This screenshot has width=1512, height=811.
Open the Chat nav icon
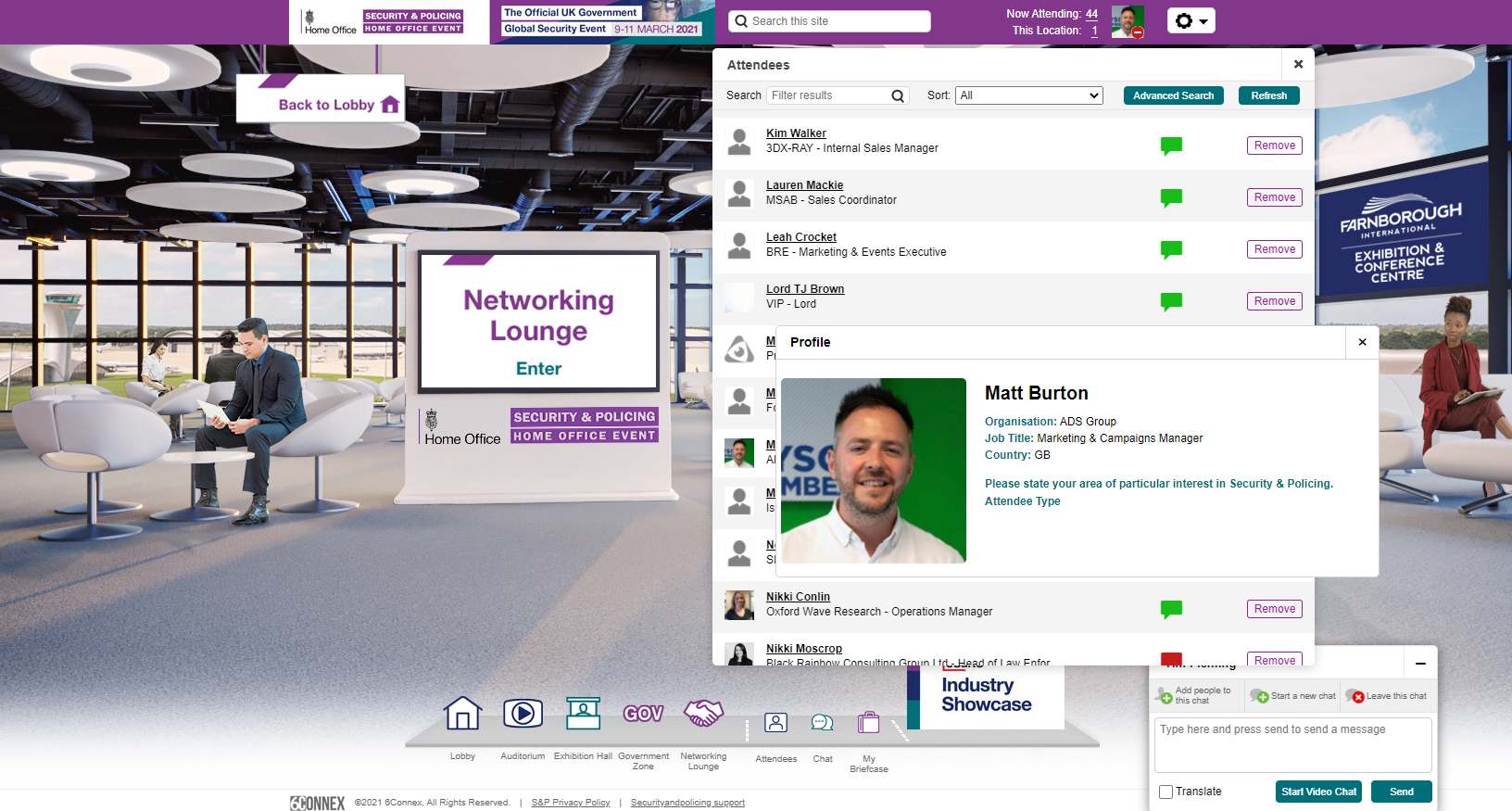(822, 722)
